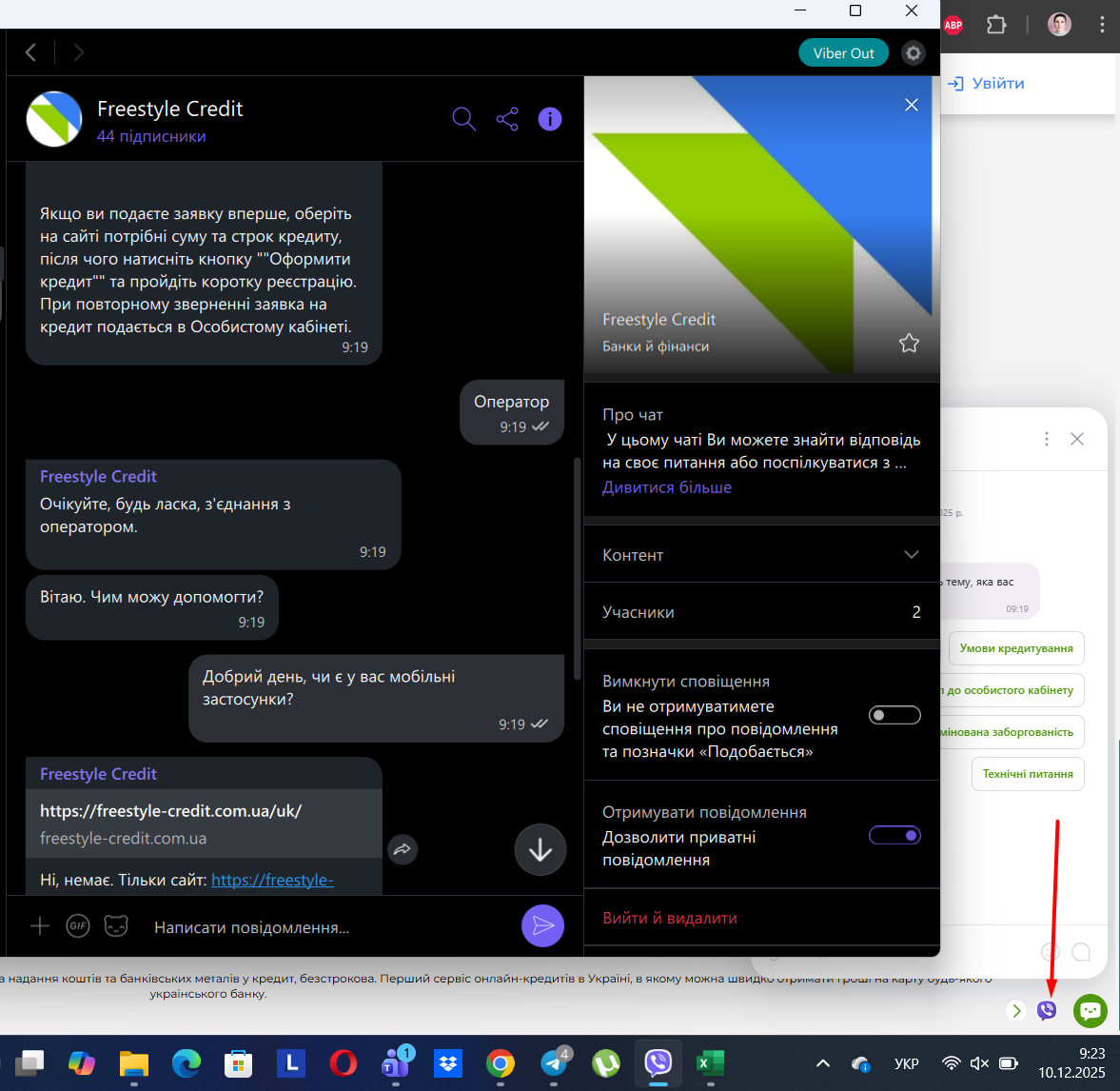Open Opera browser from the taskbar
This screenshot has height=1091, width=1120.
point(343,1063)
